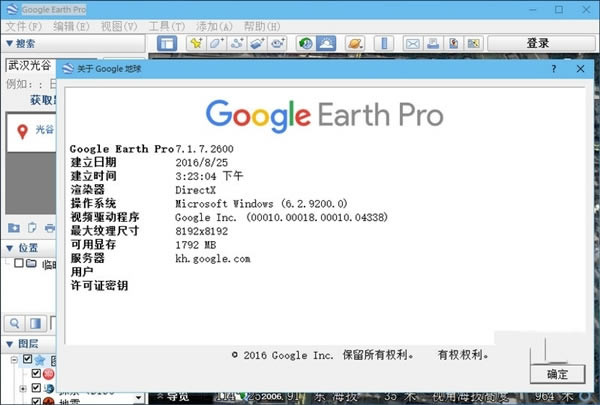
Task: Expand the plus node beside the globe layer
Action: click(23, 389)
